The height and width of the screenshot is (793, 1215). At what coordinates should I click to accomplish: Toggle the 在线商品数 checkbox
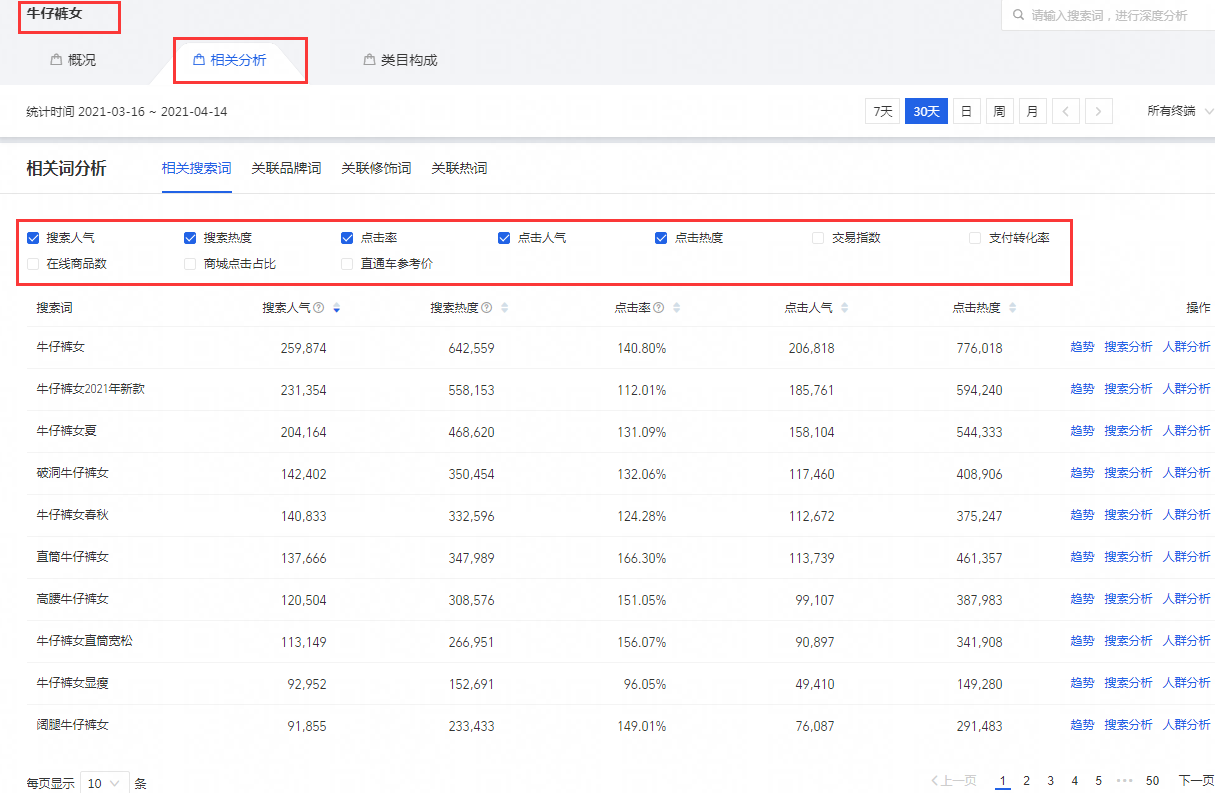click(x=33, y=264)
